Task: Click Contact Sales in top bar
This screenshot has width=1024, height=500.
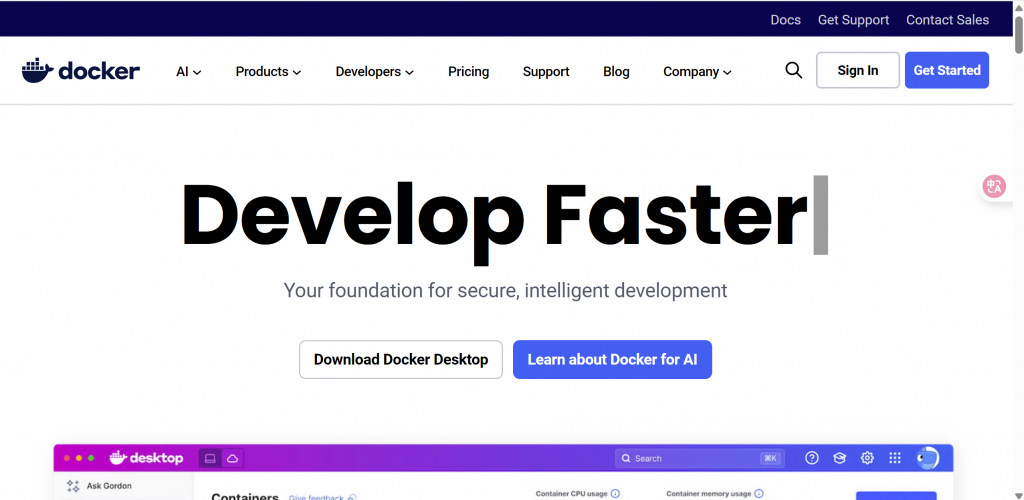Action: click(948, 20)
